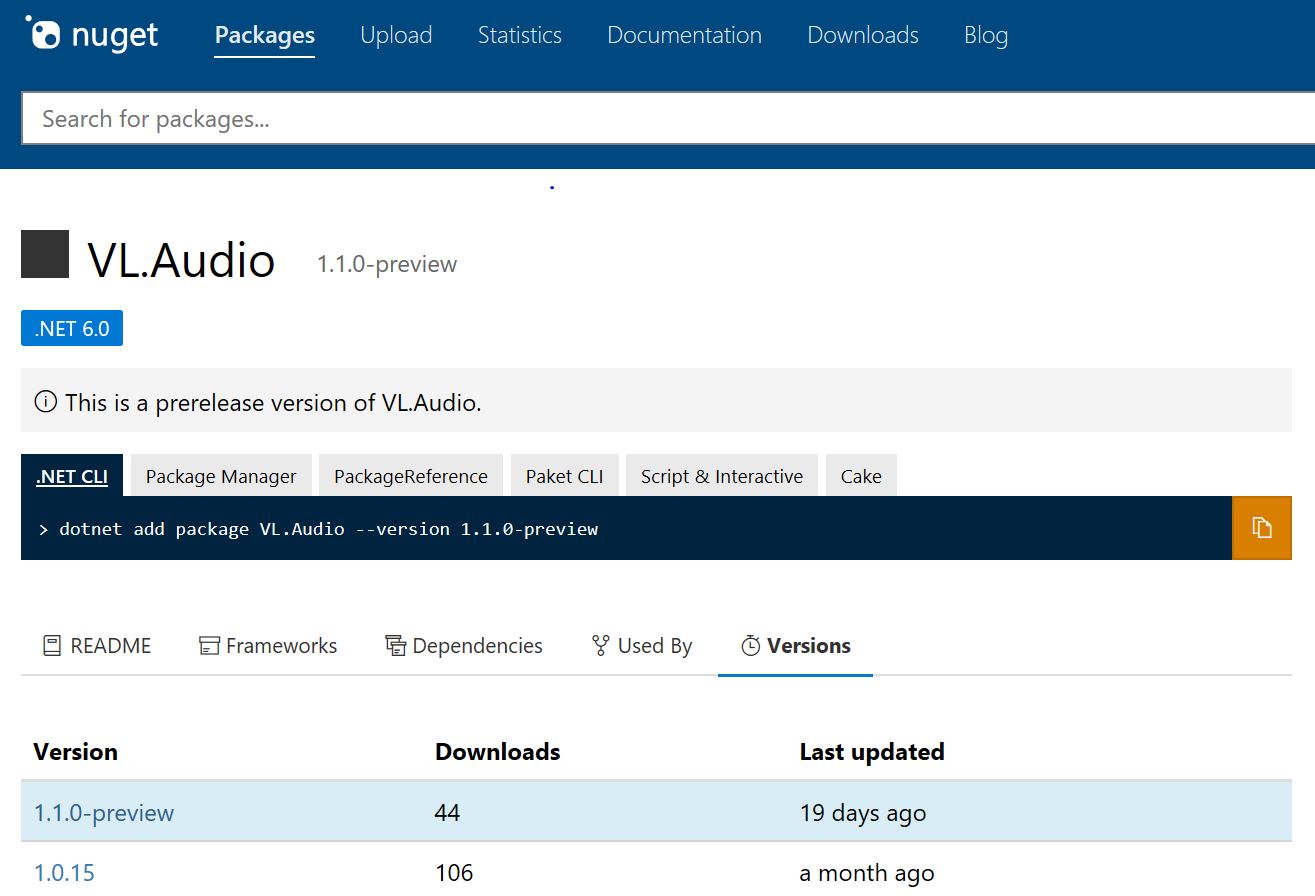Open the Used By tab
This screenshot has width=1315, height=896.
[642, 646]
